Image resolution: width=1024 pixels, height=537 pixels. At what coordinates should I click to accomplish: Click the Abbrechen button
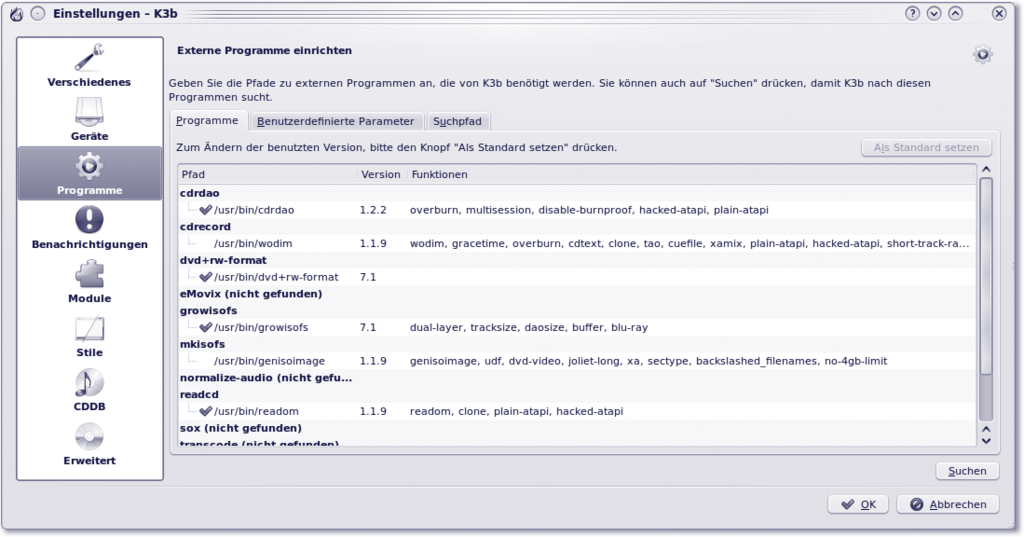pos(948,505)
